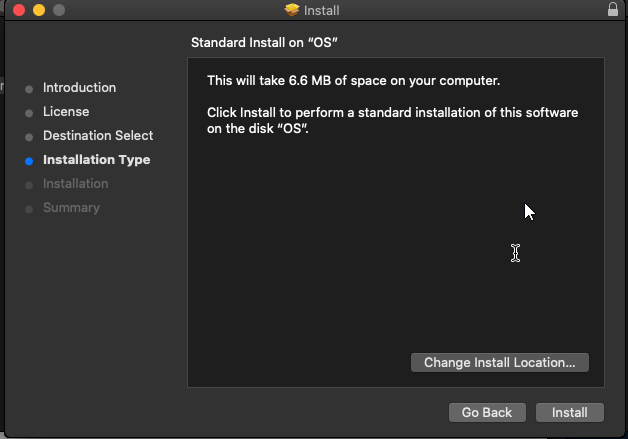
Task: Click the package icon in the title bar
Action: 292,10
